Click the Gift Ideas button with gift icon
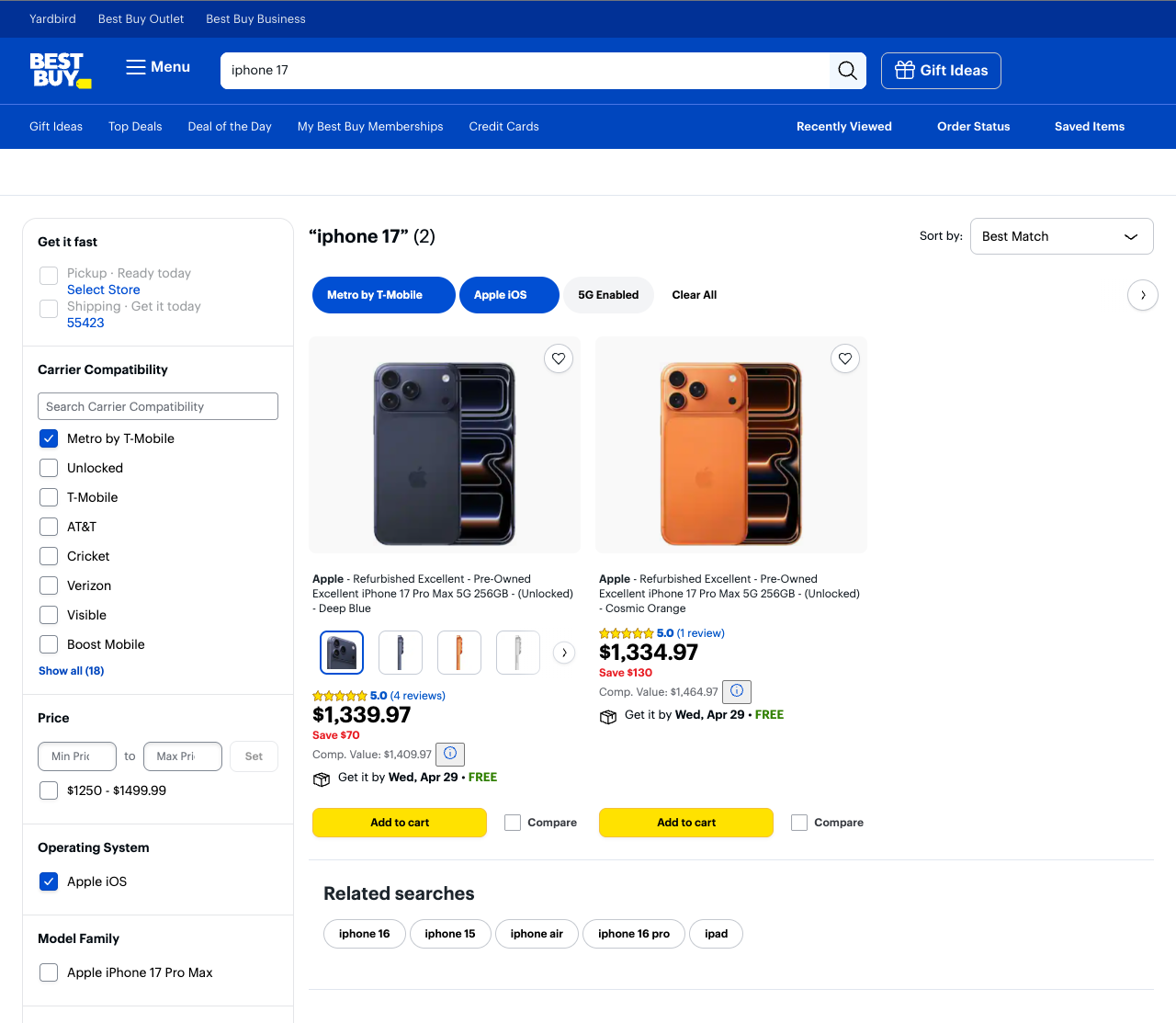Image resolution: width=1176 pixels, height=1023 pixels. point(941,71)
